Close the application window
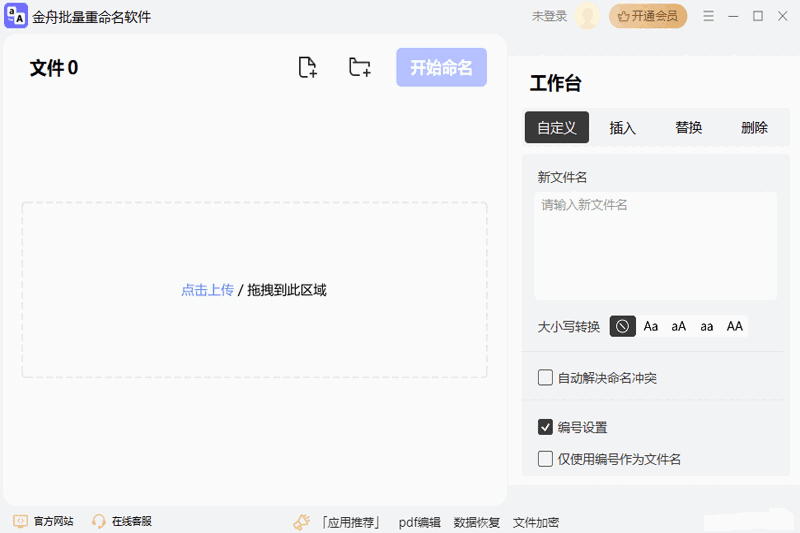Viewport: 800px width, 533px height. 783,16
